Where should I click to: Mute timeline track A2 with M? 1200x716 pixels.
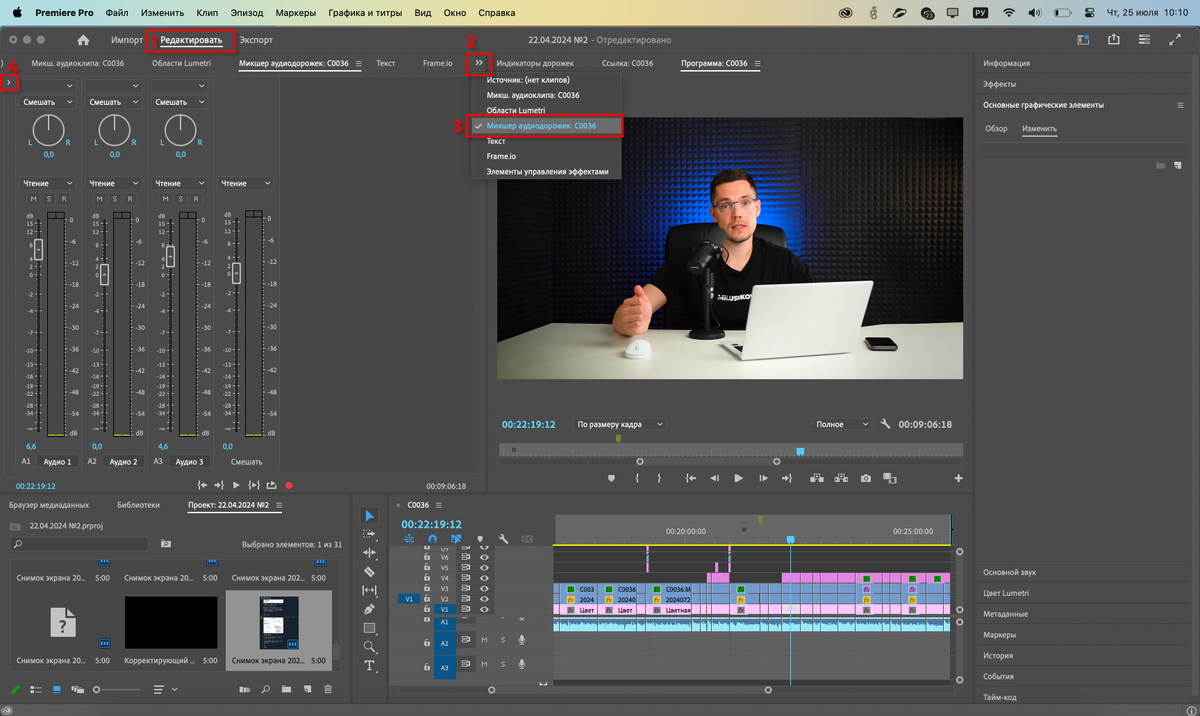(484, 640)
